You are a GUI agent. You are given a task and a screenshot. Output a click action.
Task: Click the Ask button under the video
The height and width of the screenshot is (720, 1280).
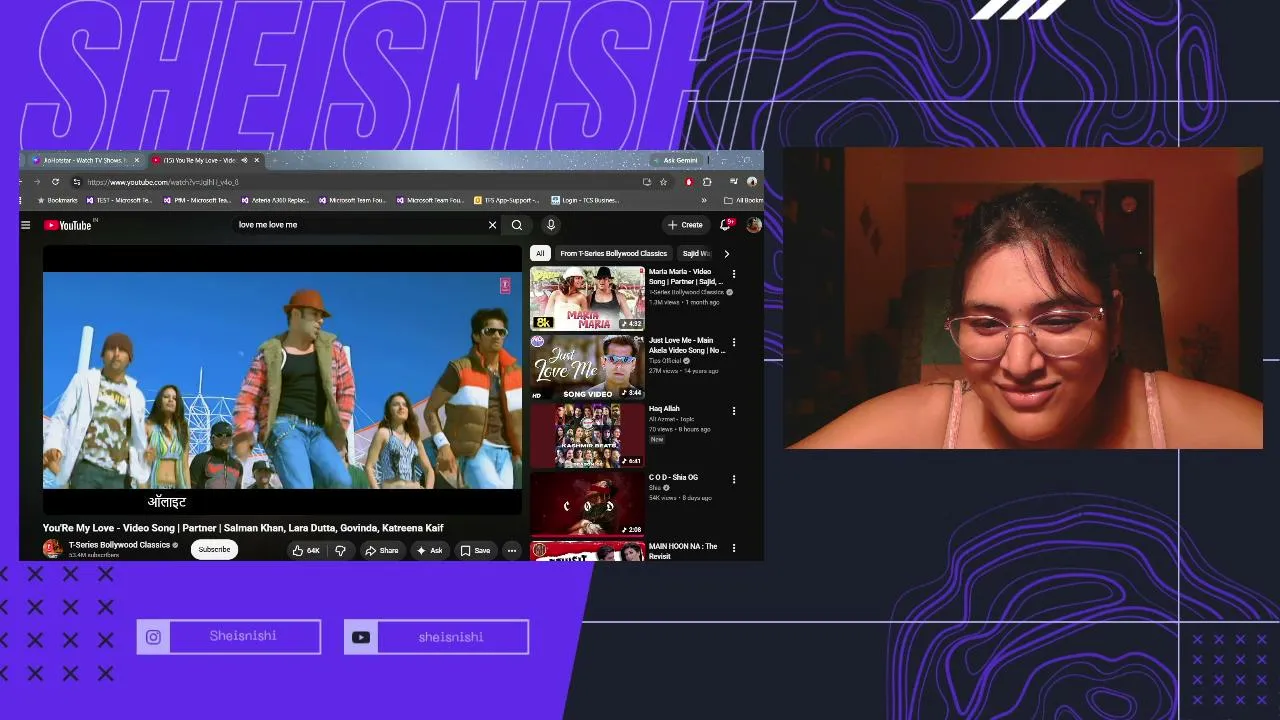point(430,550)
